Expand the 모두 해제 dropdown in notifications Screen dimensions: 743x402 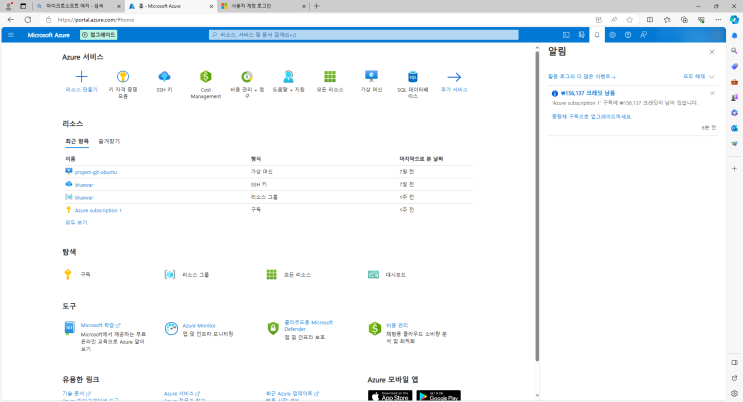click(x=698, y=76)
